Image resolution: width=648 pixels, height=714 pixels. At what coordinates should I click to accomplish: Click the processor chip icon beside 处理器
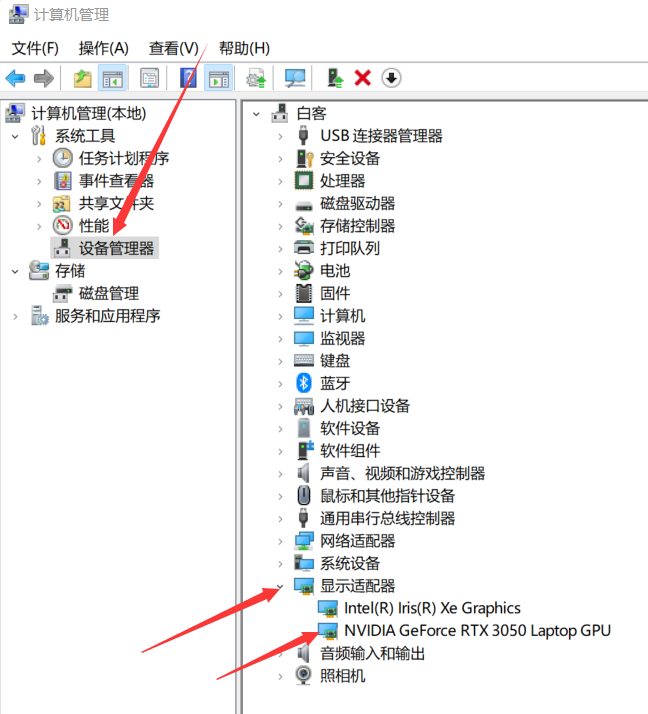[304, 181]
